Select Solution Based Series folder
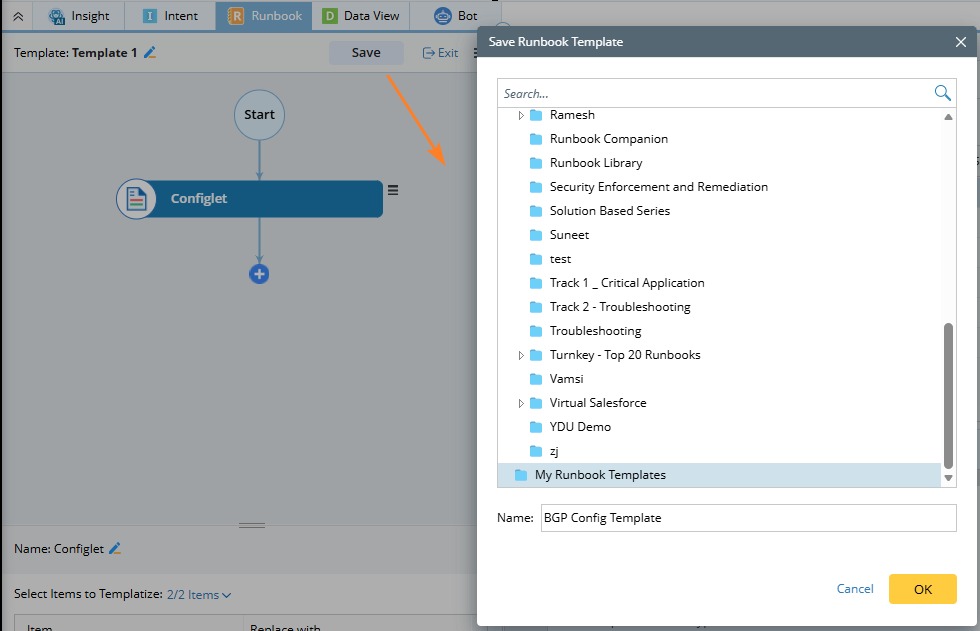 pyautogui.click(x=609, y=211)
